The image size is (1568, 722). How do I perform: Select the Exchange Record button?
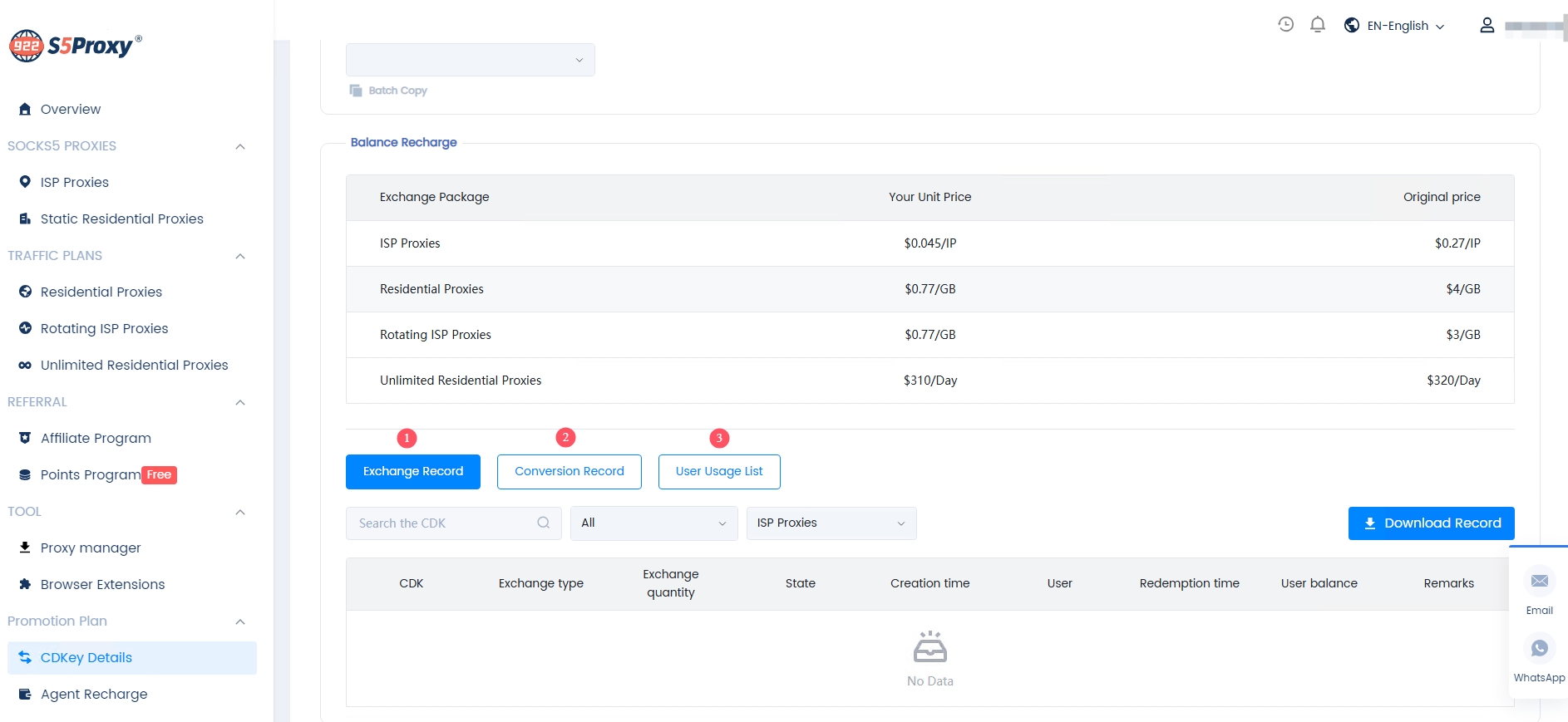pyautogui.click(x=412, y=472)
